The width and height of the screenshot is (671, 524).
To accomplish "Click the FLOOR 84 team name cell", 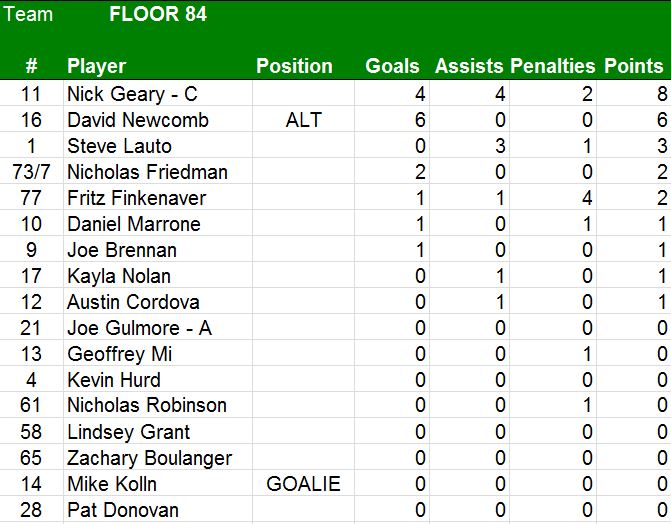I will [158, 15].
